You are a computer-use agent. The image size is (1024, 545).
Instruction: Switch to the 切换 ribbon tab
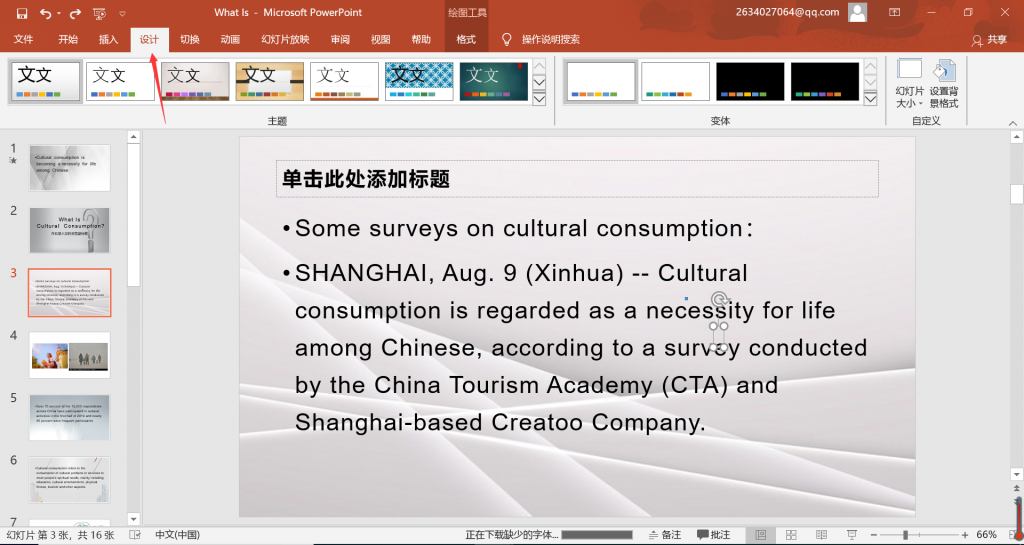(189, 39)
